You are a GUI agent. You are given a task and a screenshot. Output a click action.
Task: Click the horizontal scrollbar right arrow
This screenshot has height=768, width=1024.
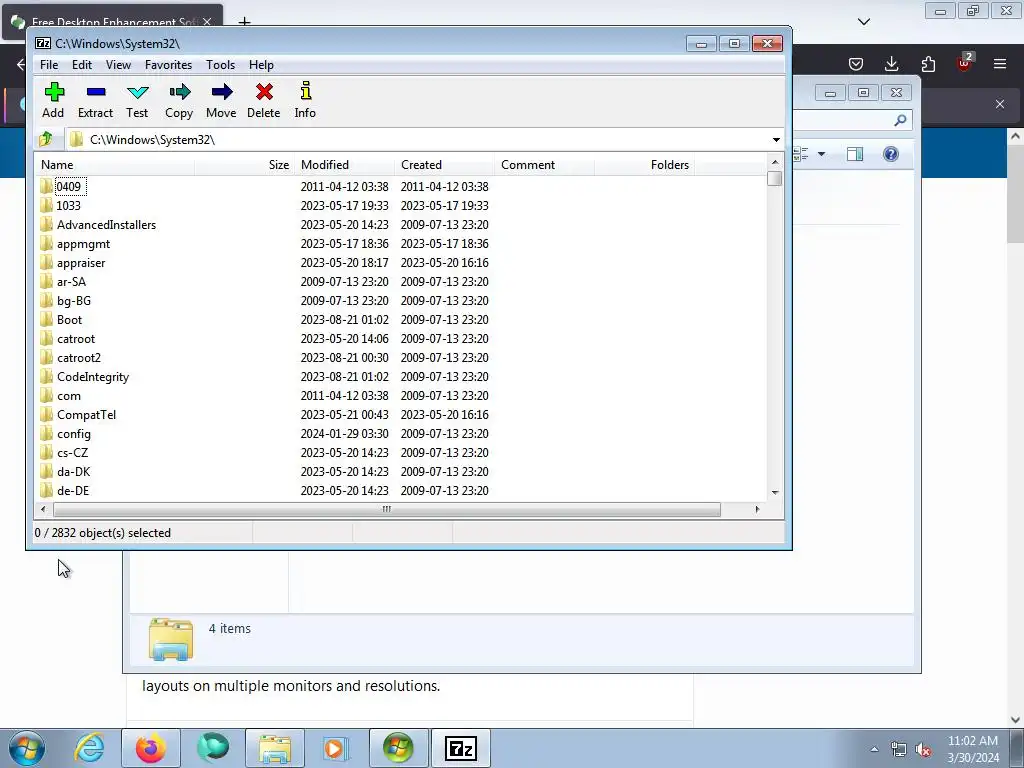(757, 509)
